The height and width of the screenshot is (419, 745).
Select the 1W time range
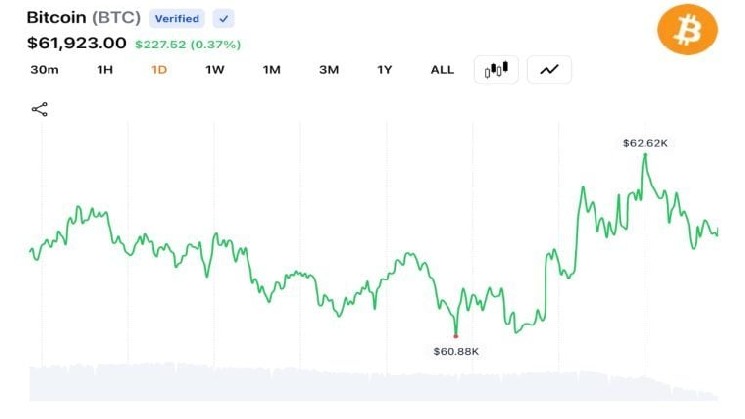(215, 70)
